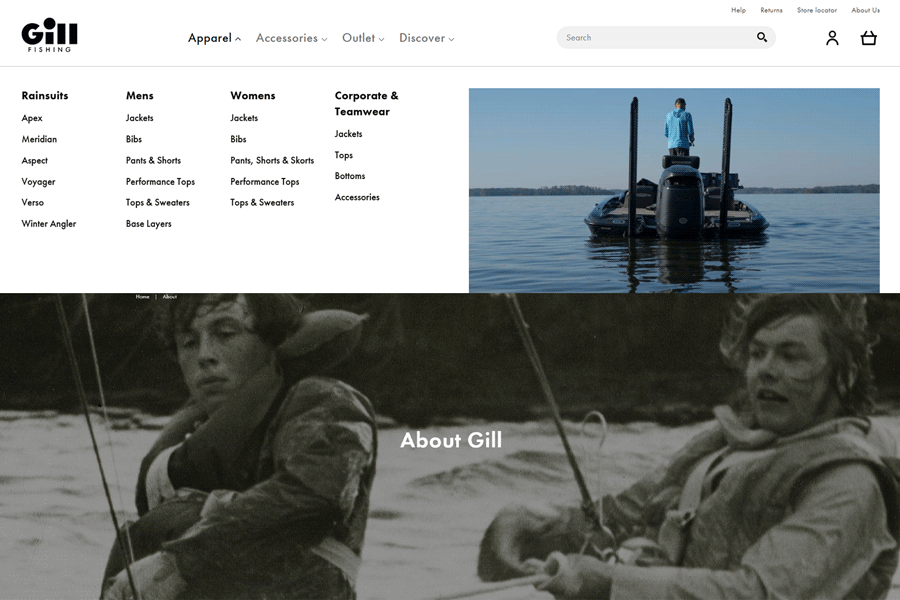Open Mens Jackets
Screen dimensions: 900x600
point(139,118)
